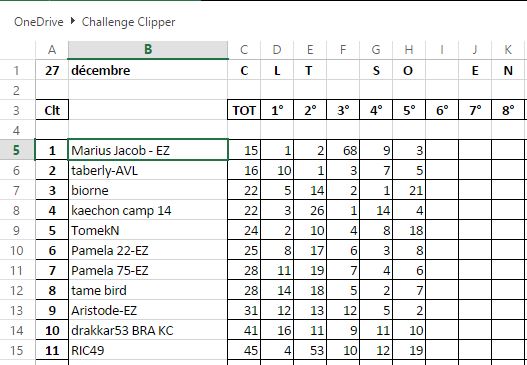Select row 5 header
This screenshot has width=527, height=365.
click(17, 150)
